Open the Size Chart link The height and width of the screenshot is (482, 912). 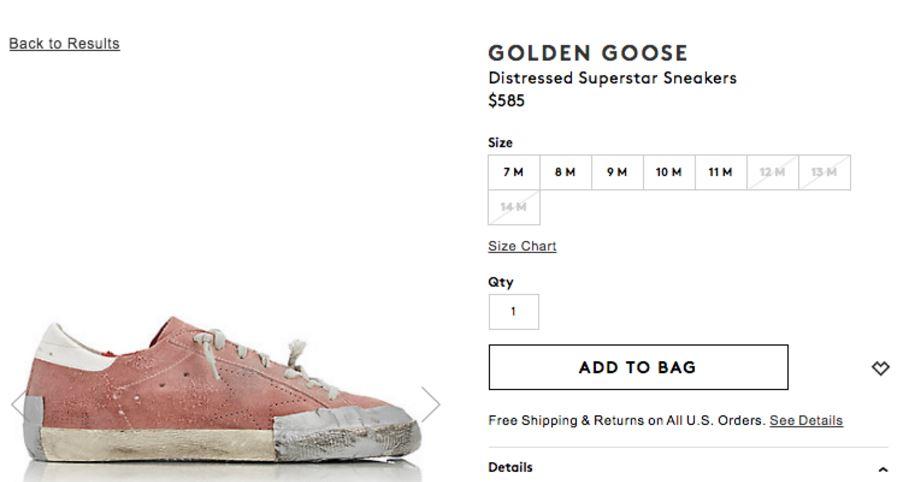click(x=522, y=246)
